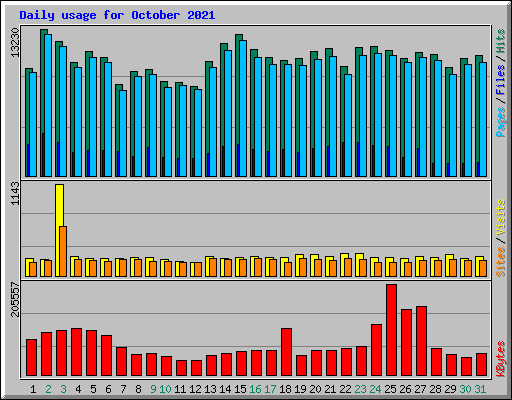512x400 pixels.
Task: Click the cyan Files bar for day 2
Action: click(x=48, y=105)
